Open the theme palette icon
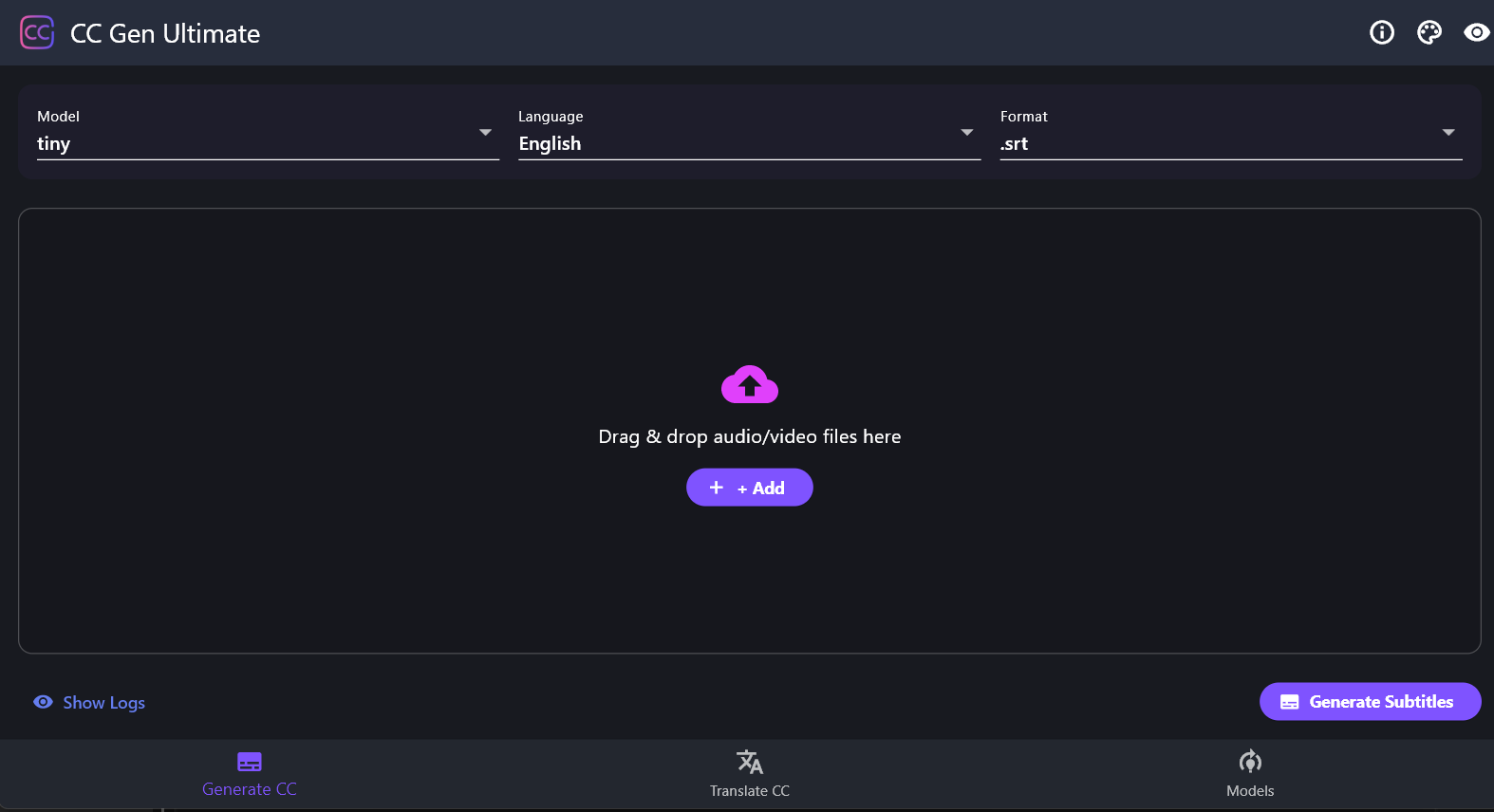 1429,33
